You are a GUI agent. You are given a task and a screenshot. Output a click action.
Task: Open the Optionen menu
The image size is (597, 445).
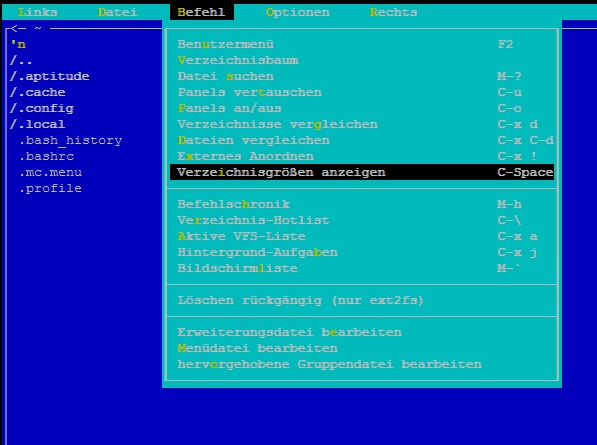coord(298,12)
